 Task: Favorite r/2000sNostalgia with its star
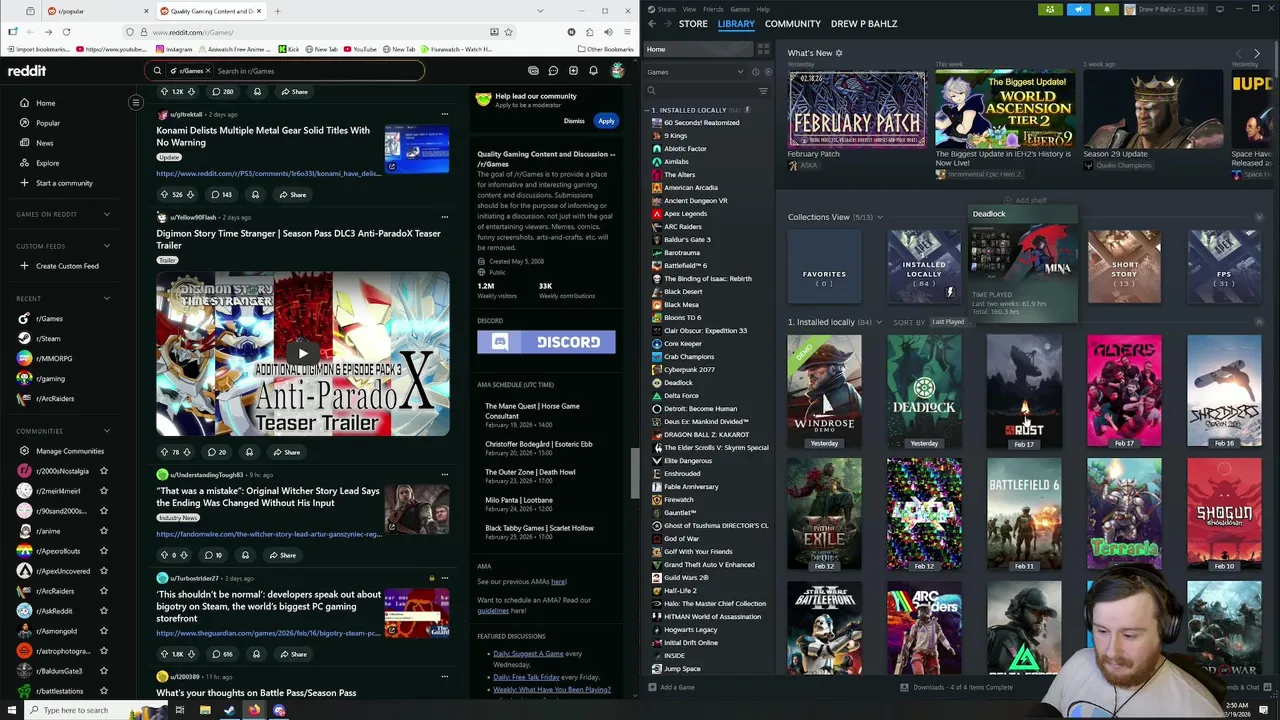point(104,471)
